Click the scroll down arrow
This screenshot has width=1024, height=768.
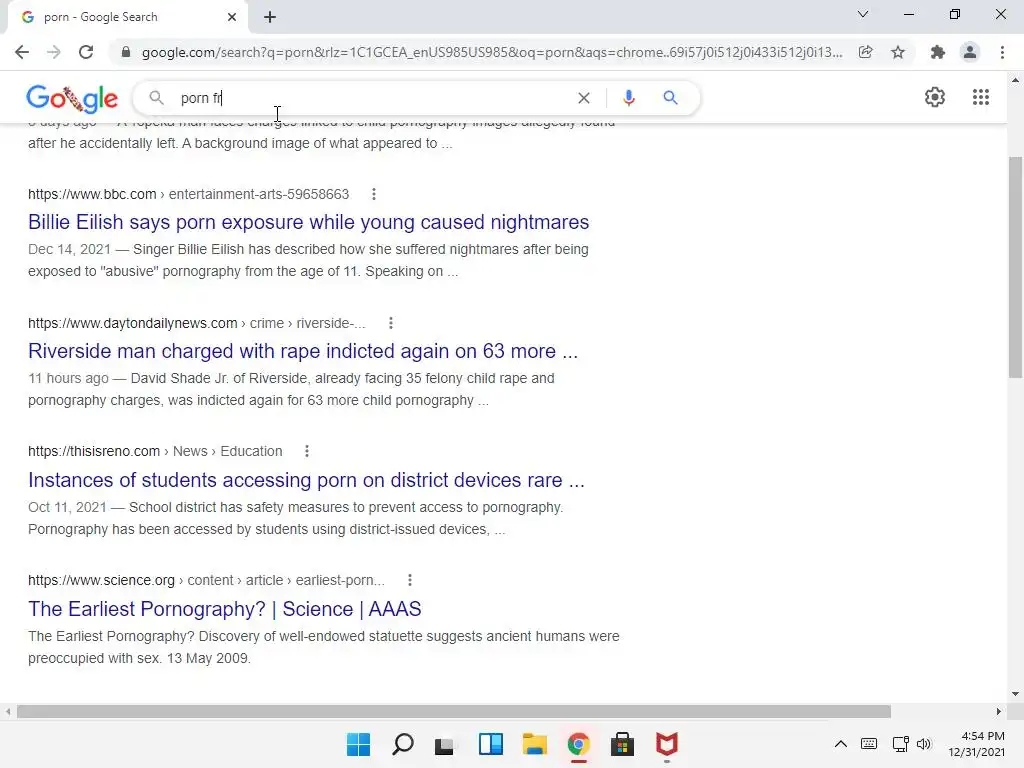pyautogui.click(x=1015, y=694)
